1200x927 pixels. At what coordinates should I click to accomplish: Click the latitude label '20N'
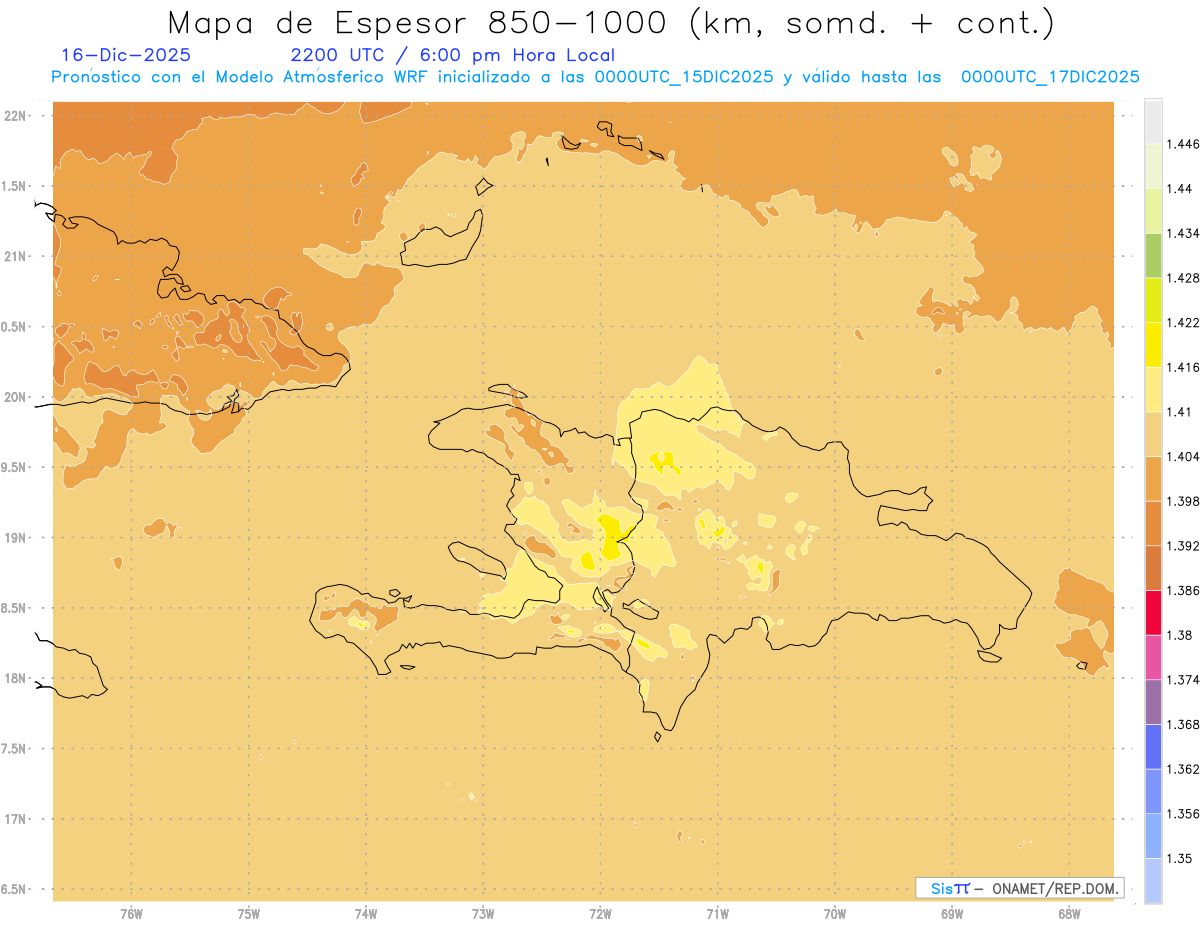click(16, 397)
